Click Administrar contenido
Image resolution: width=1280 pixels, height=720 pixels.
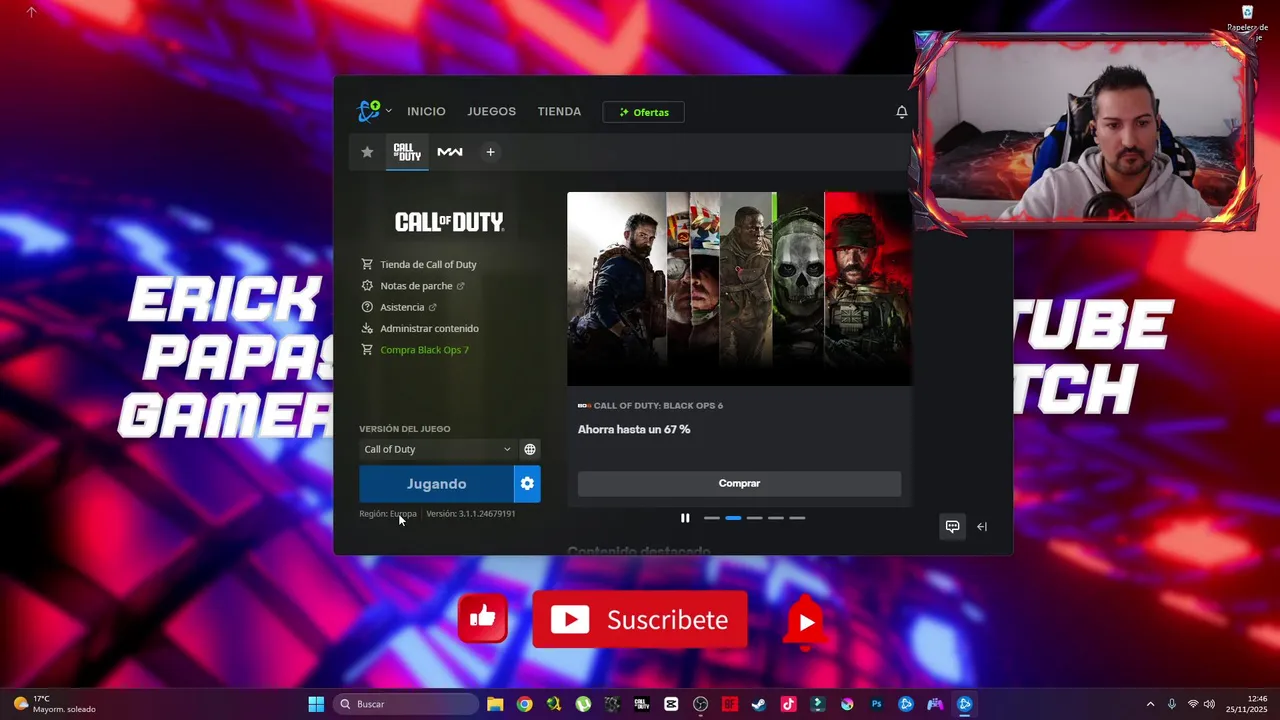coord(429,328)
